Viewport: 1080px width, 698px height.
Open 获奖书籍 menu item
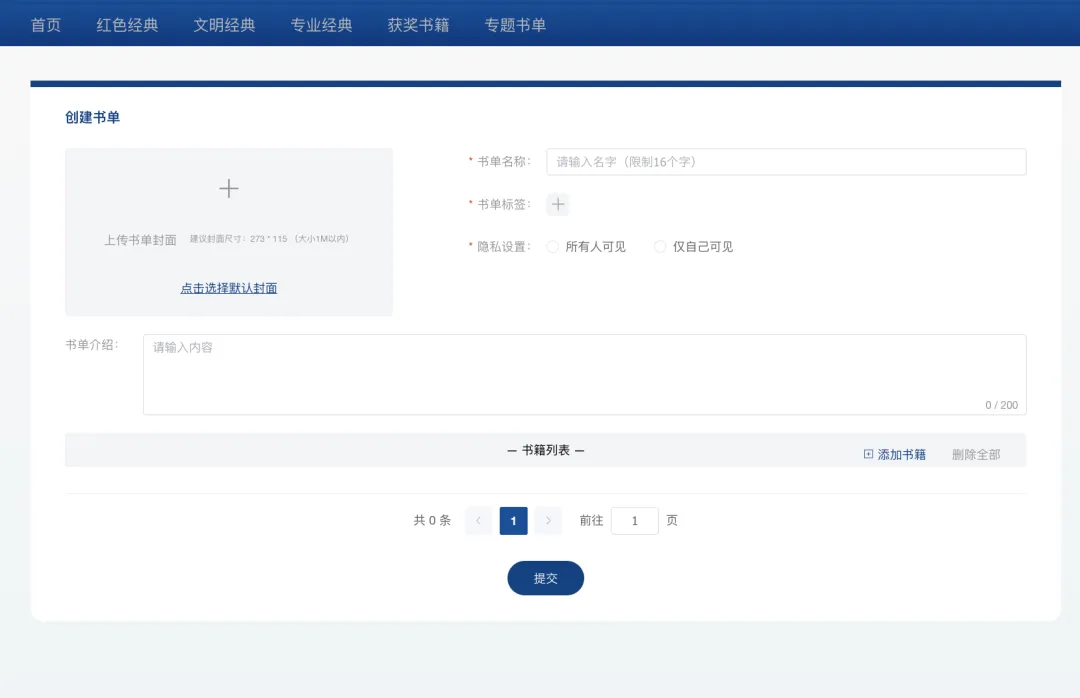[x=418, y=25]
